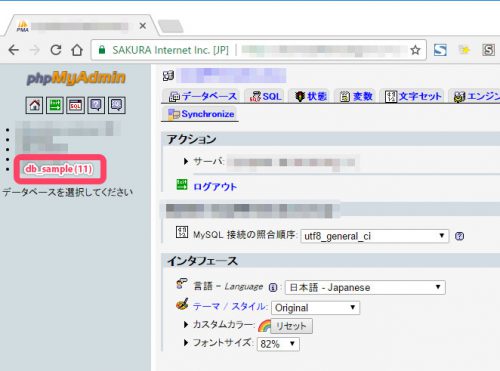Click the リセット reset button

291,326
